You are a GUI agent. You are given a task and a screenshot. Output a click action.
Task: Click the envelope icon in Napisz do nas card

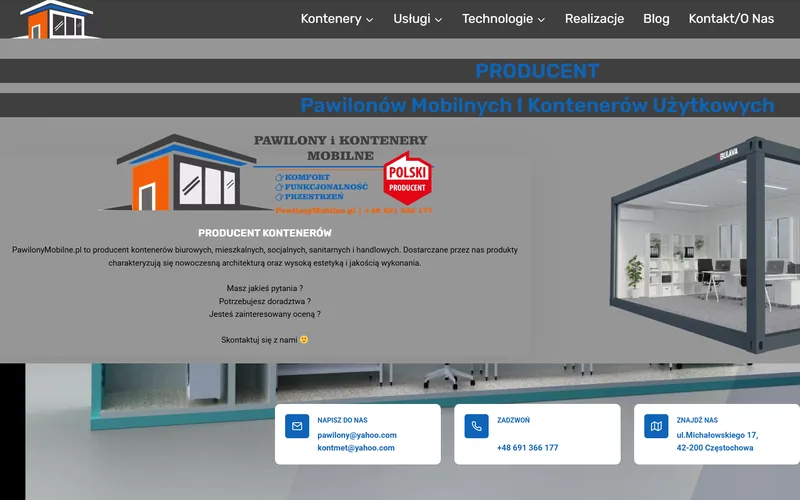(297, 426)
